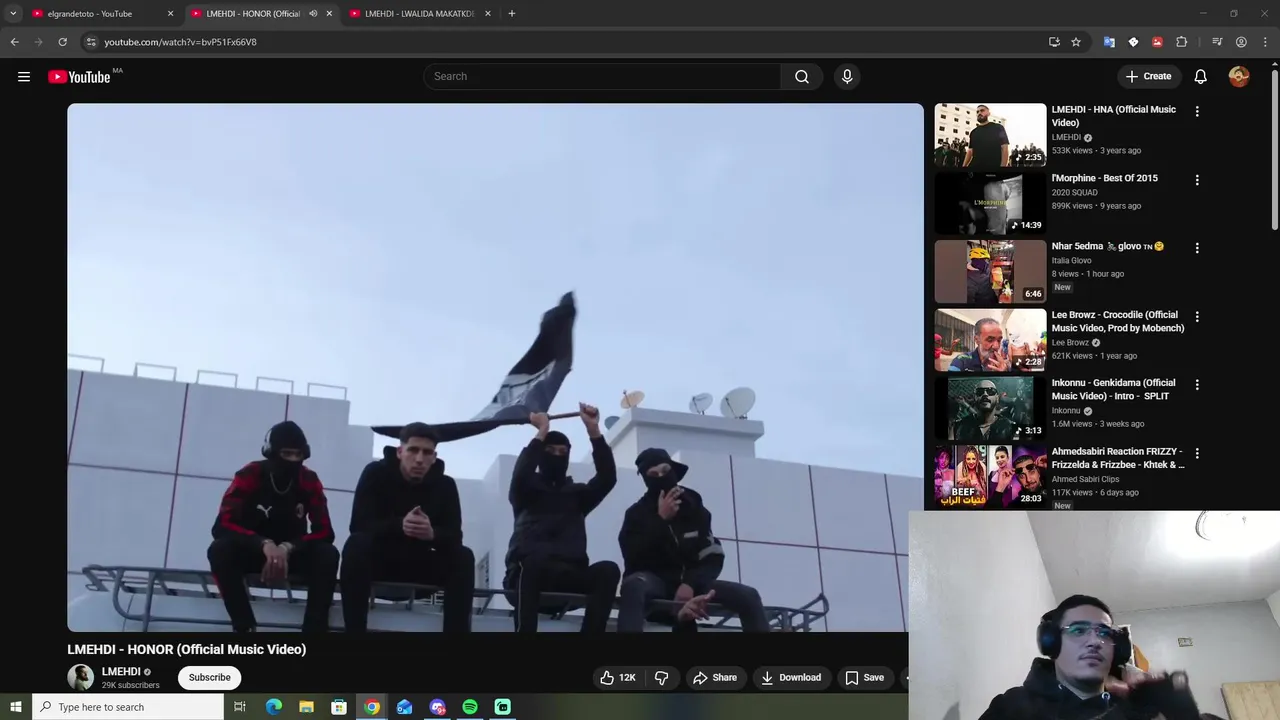Click the Windows taskbar search box
The image size is (1280, 720).
127,707
